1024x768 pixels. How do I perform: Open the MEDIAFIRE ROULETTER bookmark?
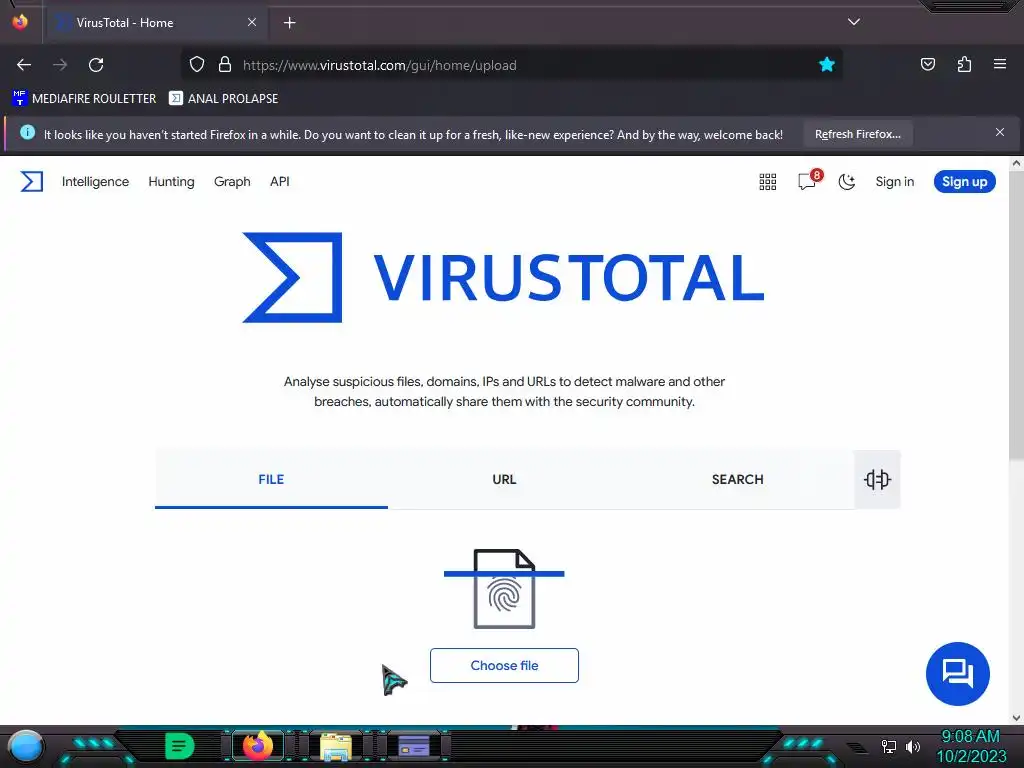pyautogui.click(x=84, y=99)
